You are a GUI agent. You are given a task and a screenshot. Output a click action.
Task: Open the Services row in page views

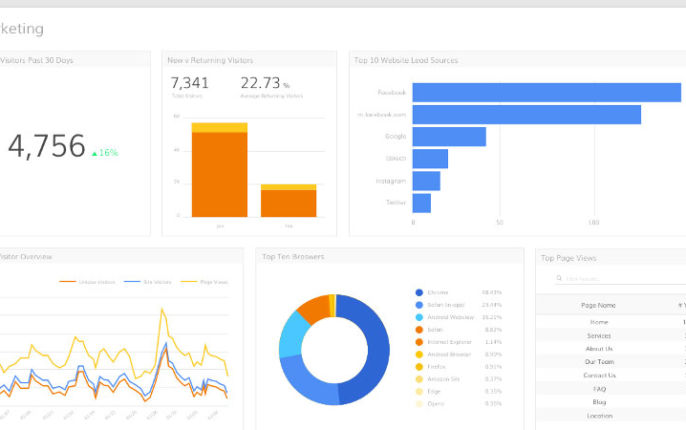(598, 335)
